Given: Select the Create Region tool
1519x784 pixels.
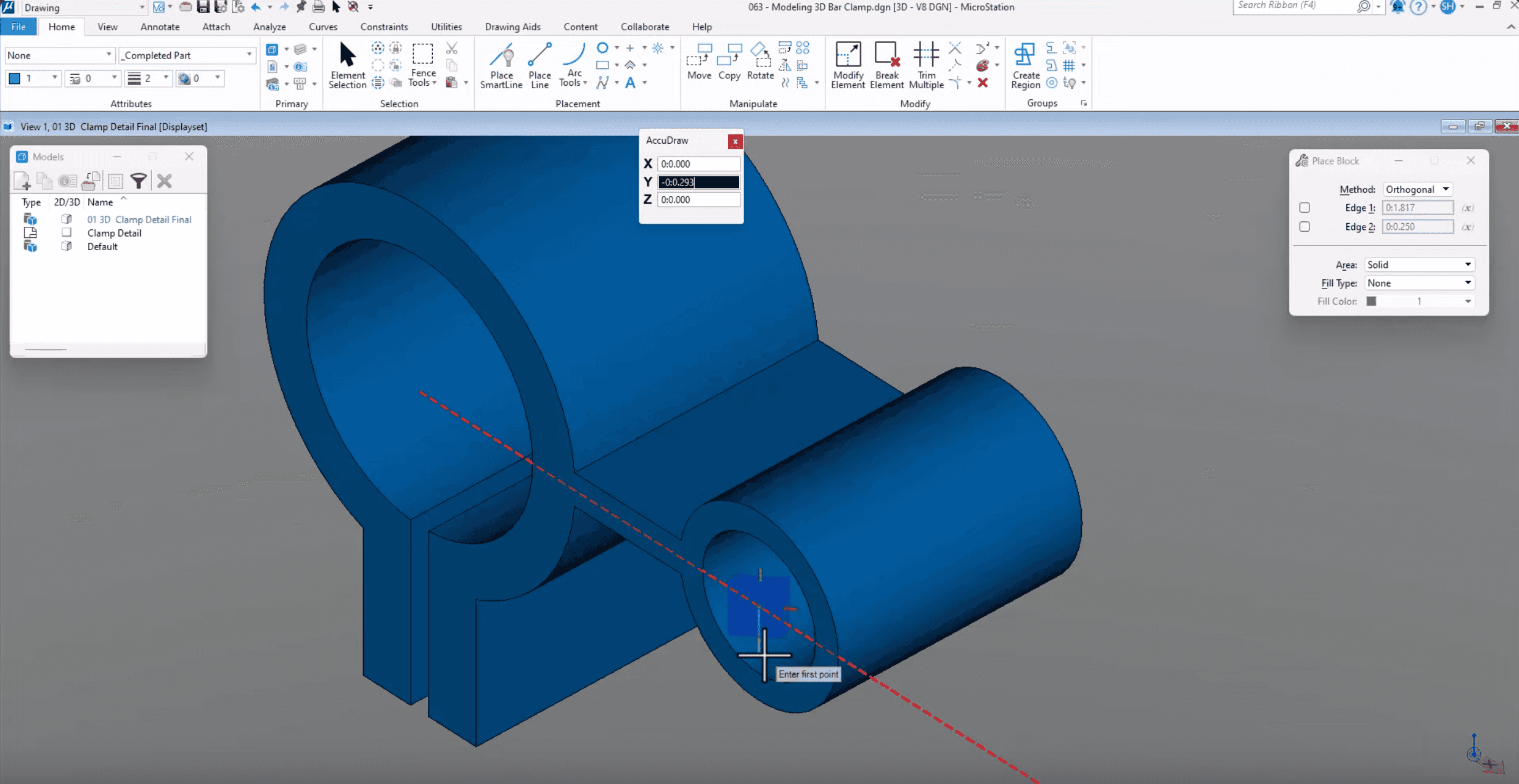Looking at the screenshot, I should [1025, 65].
